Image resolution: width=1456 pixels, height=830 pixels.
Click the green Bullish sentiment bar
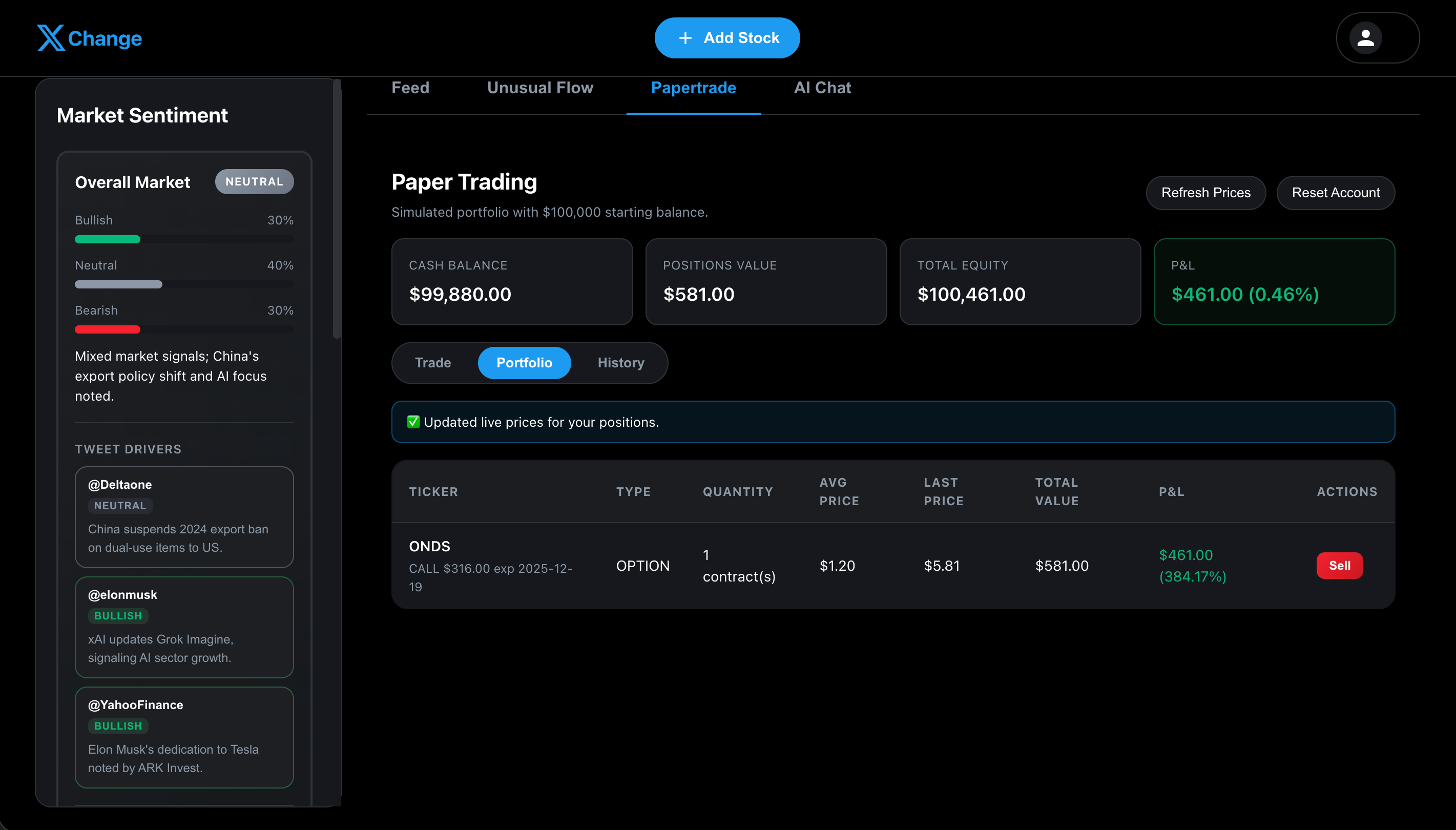point(107,239)
